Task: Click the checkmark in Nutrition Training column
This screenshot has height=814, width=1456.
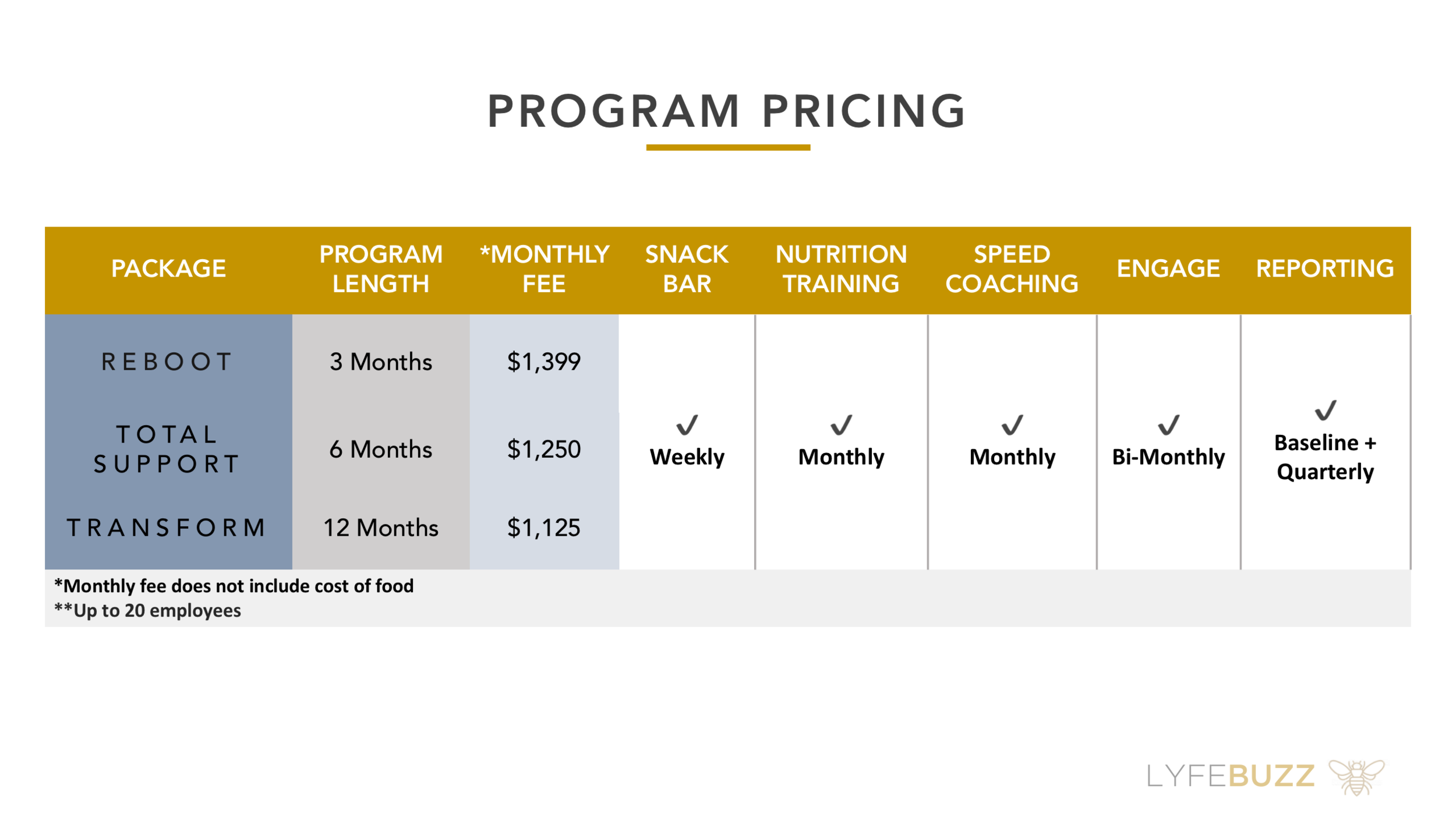Action: (x=841, y=425)
